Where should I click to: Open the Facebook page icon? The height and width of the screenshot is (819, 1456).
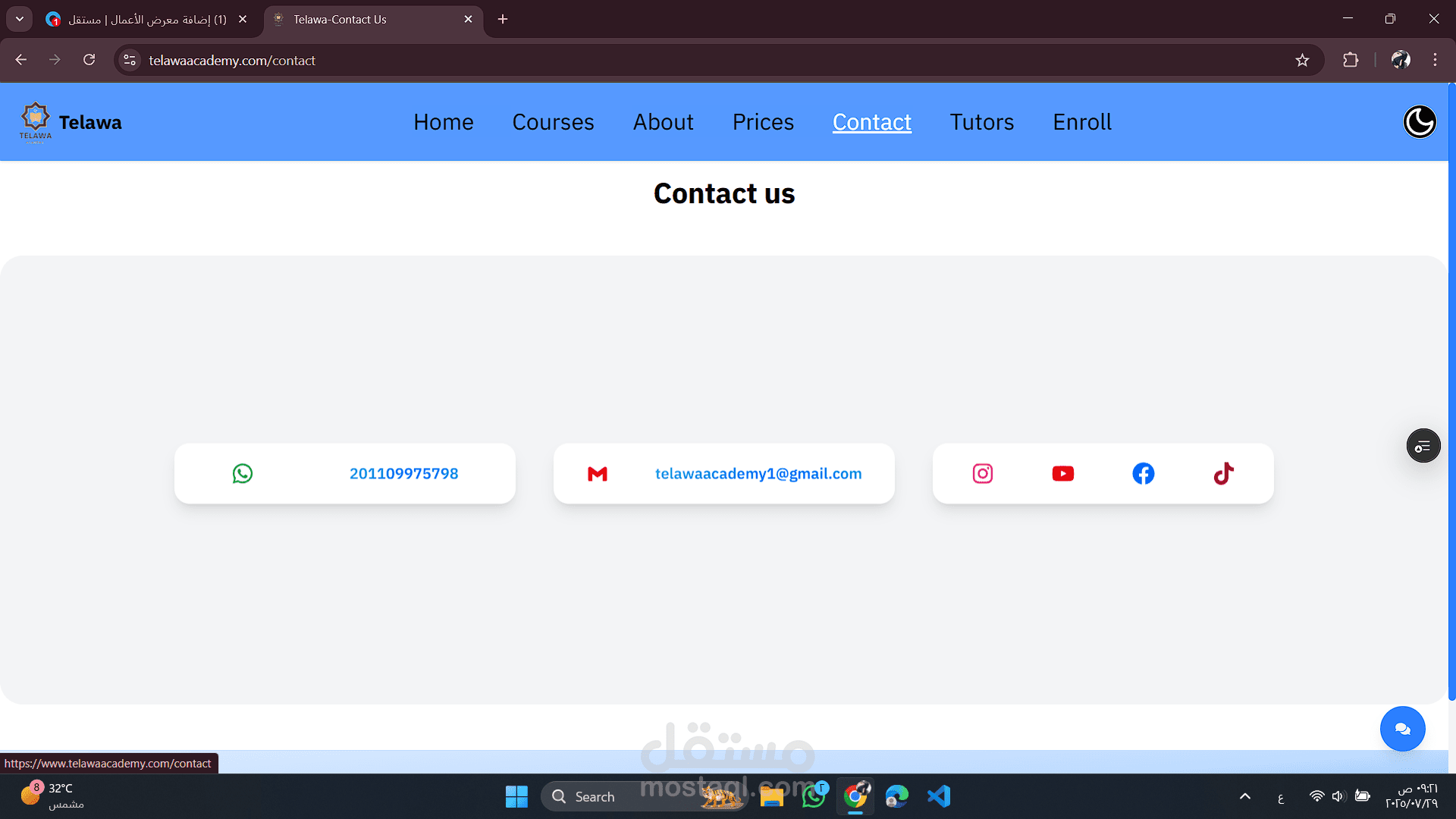pos(1144,473)
